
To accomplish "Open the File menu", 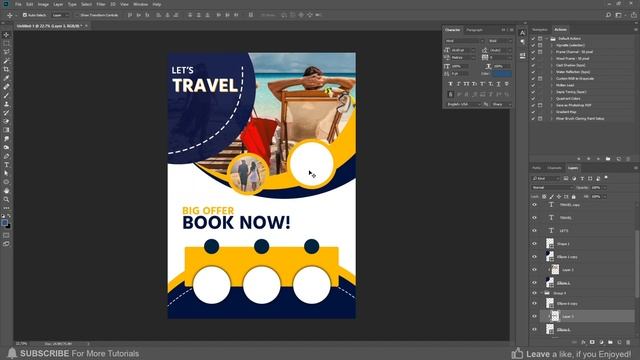I will click(18, 4).
